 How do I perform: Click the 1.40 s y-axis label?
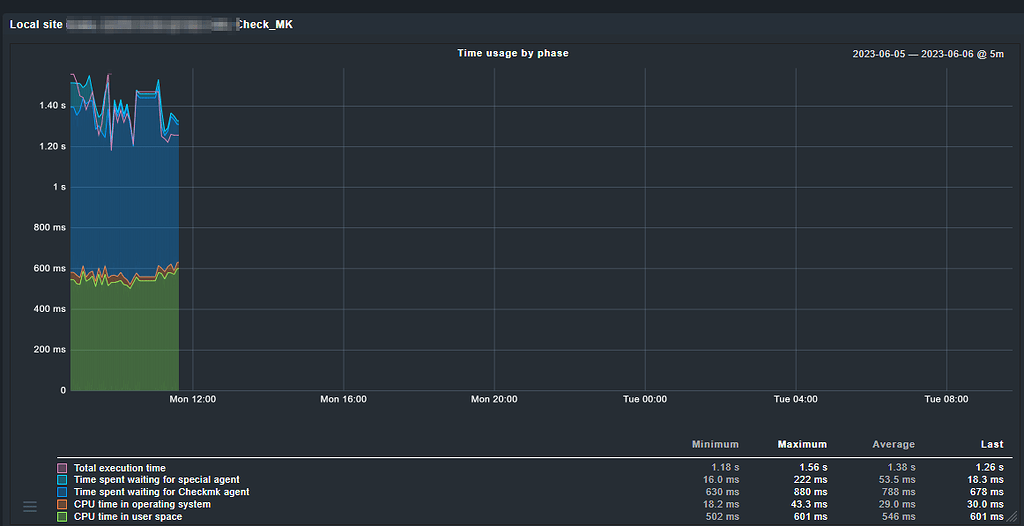point(54,105)
